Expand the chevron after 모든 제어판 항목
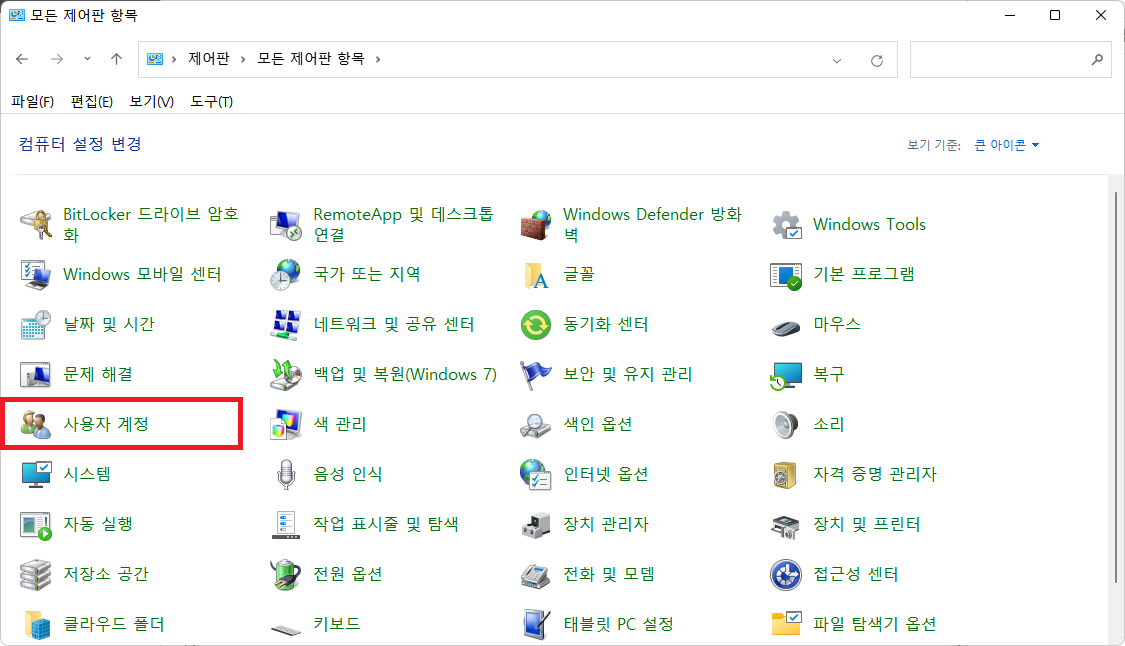The image size is (1125, 646). [378, 59]
